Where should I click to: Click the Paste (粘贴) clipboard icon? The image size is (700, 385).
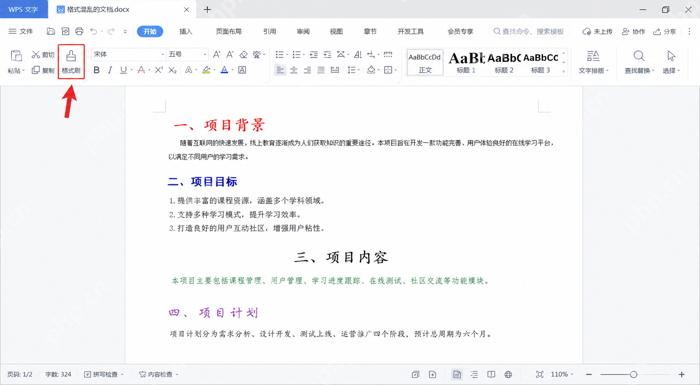16,56
